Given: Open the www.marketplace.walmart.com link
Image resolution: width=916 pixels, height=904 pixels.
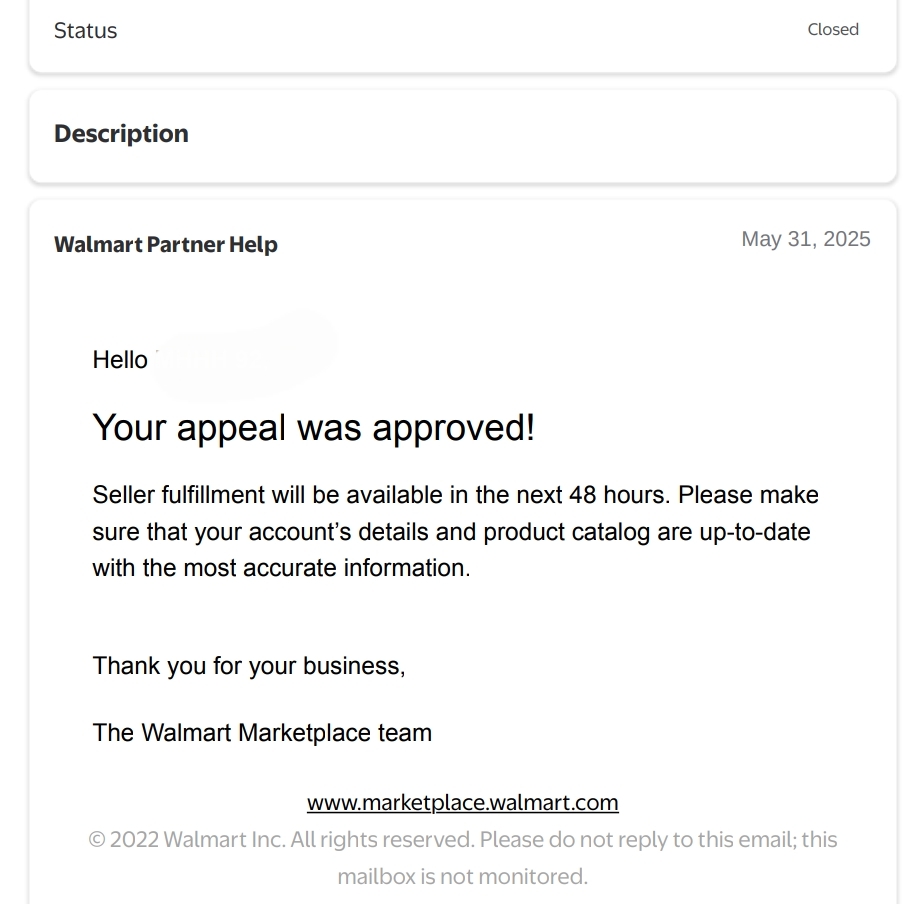Looking at the screenshot, I should coord(462,803).
